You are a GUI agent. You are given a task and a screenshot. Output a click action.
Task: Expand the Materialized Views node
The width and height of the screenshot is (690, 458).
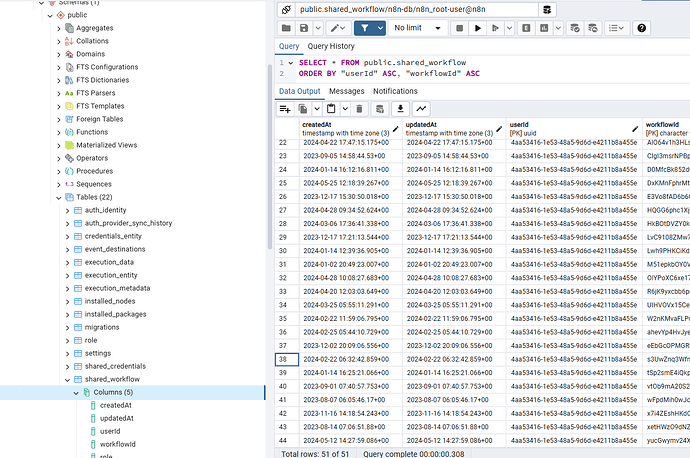pos(59,145)
